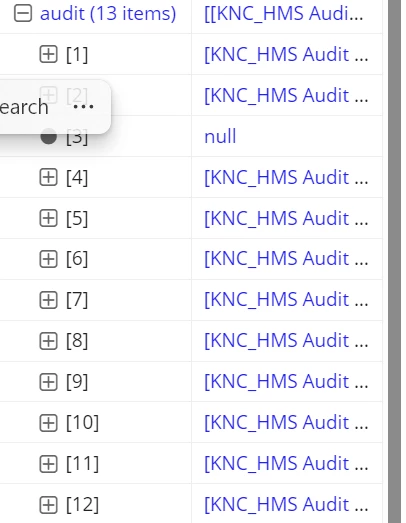Screen dimensions: 406x523
Task: Select the KNC_HMS Audit value in row [2]
Action: (286, 95)
